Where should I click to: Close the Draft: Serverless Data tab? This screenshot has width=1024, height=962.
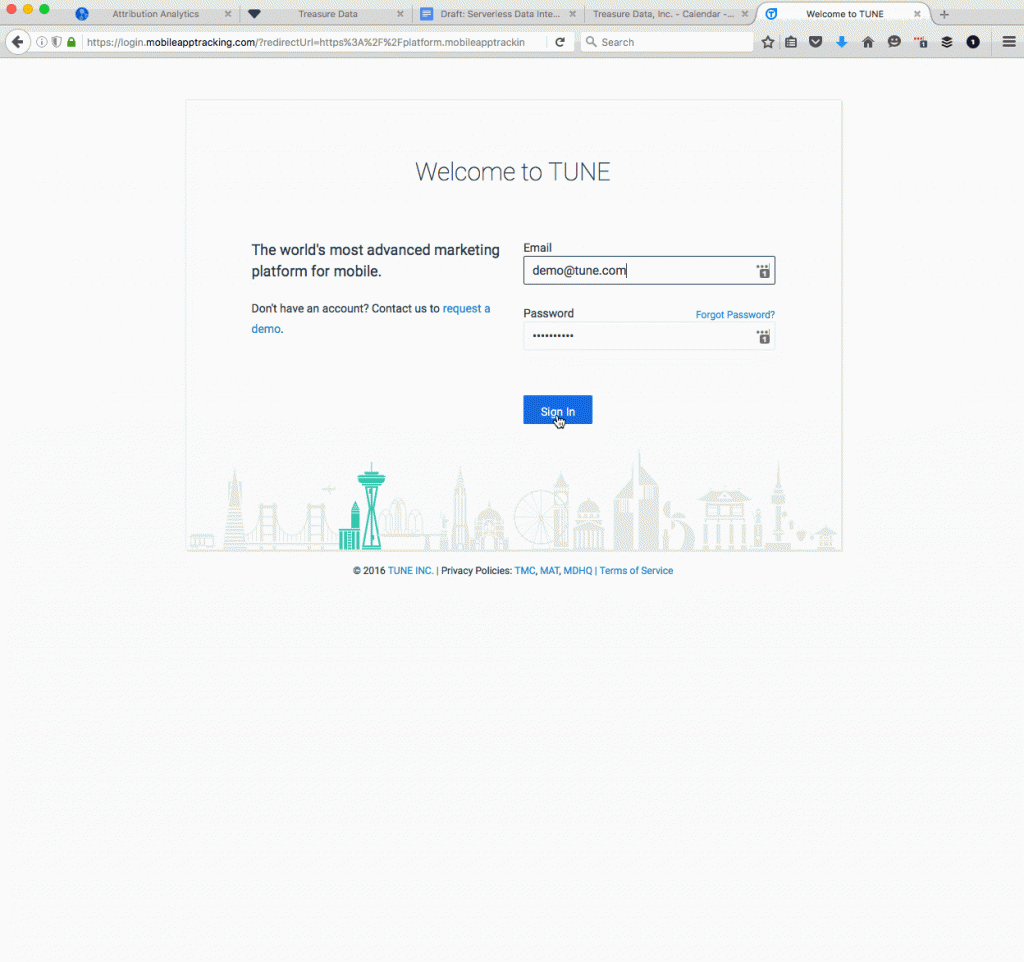pos(573,14)
